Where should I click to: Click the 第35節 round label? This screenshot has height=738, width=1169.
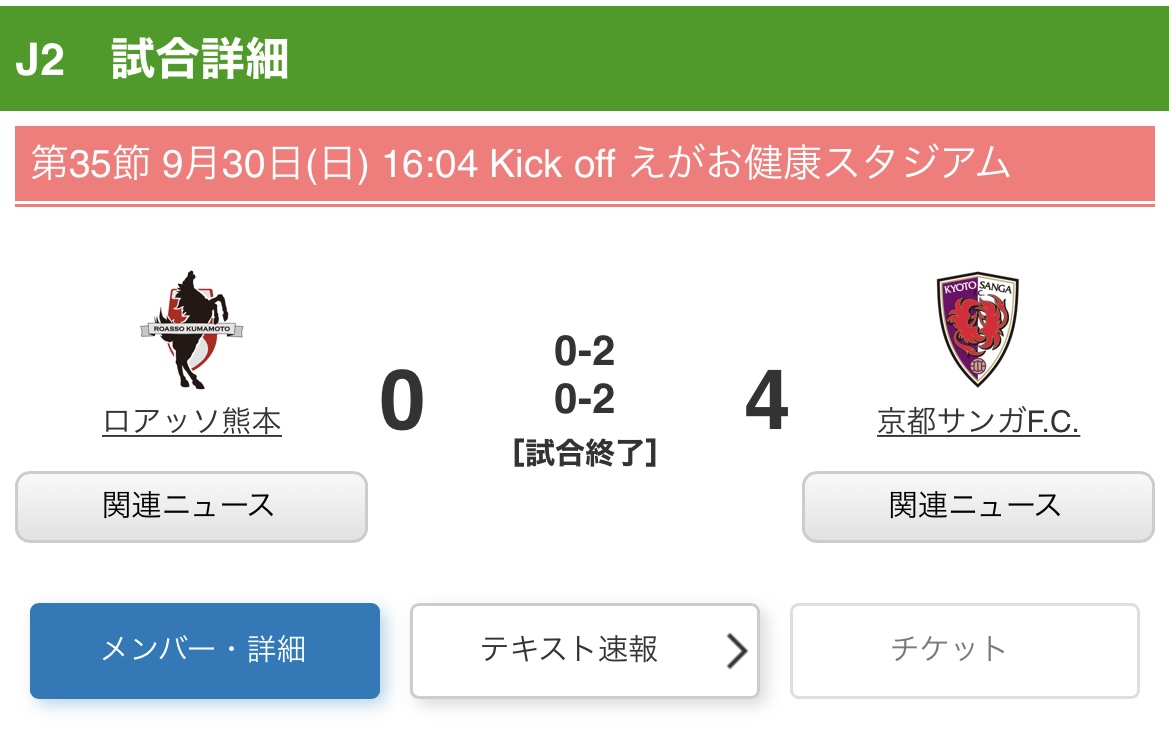(x=90, y=163)
